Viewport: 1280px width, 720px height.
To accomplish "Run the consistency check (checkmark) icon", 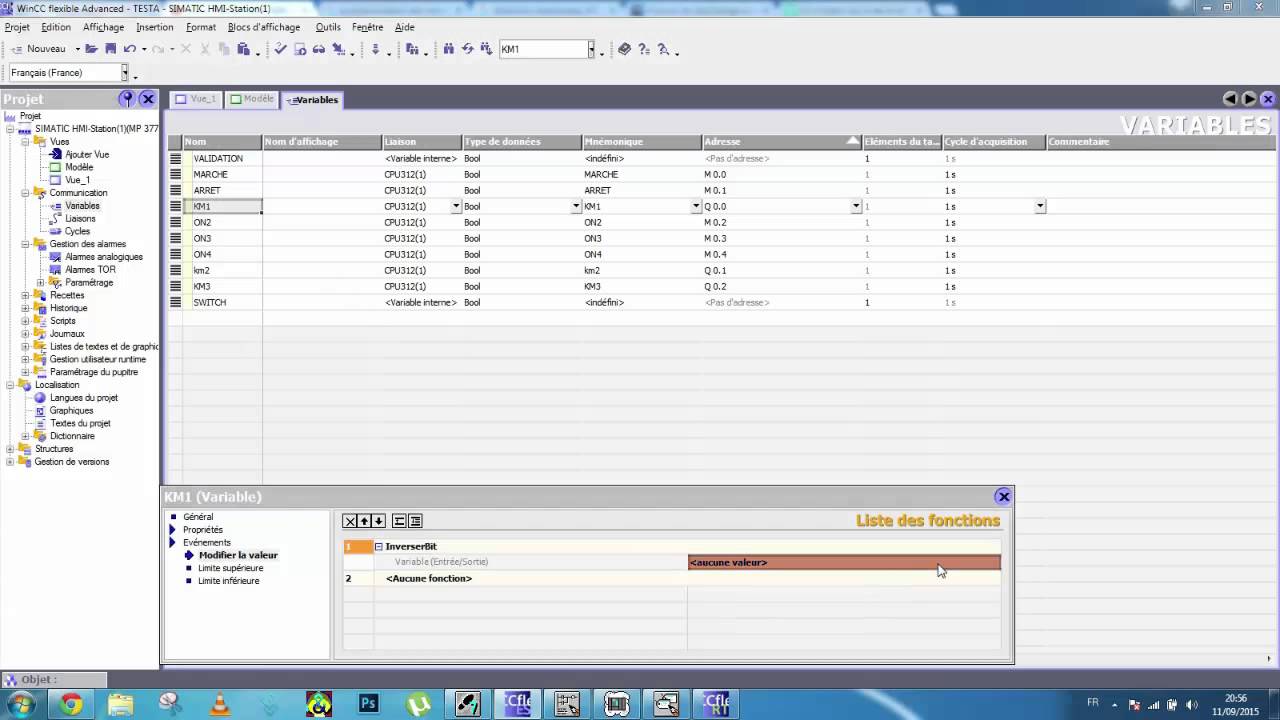I will (x=281, y=49).
